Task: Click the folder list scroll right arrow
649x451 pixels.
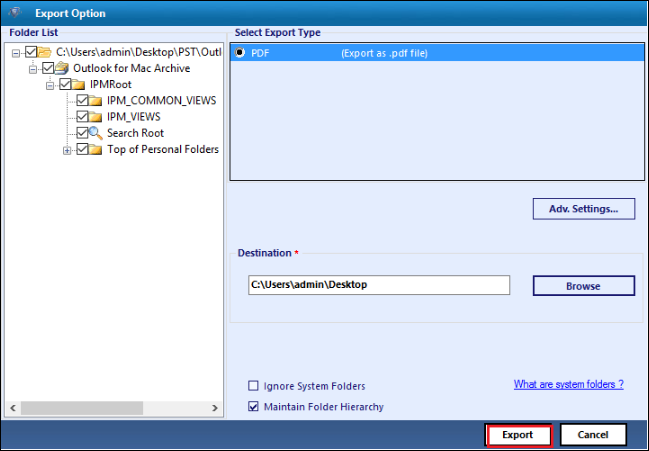Action: tap(214, 408)
